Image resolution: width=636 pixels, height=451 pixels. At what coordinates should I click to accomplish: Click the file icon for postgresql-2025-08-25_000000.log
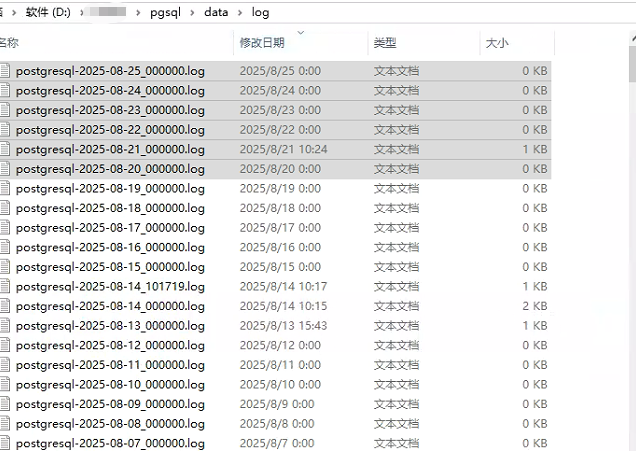click(4, 71)
